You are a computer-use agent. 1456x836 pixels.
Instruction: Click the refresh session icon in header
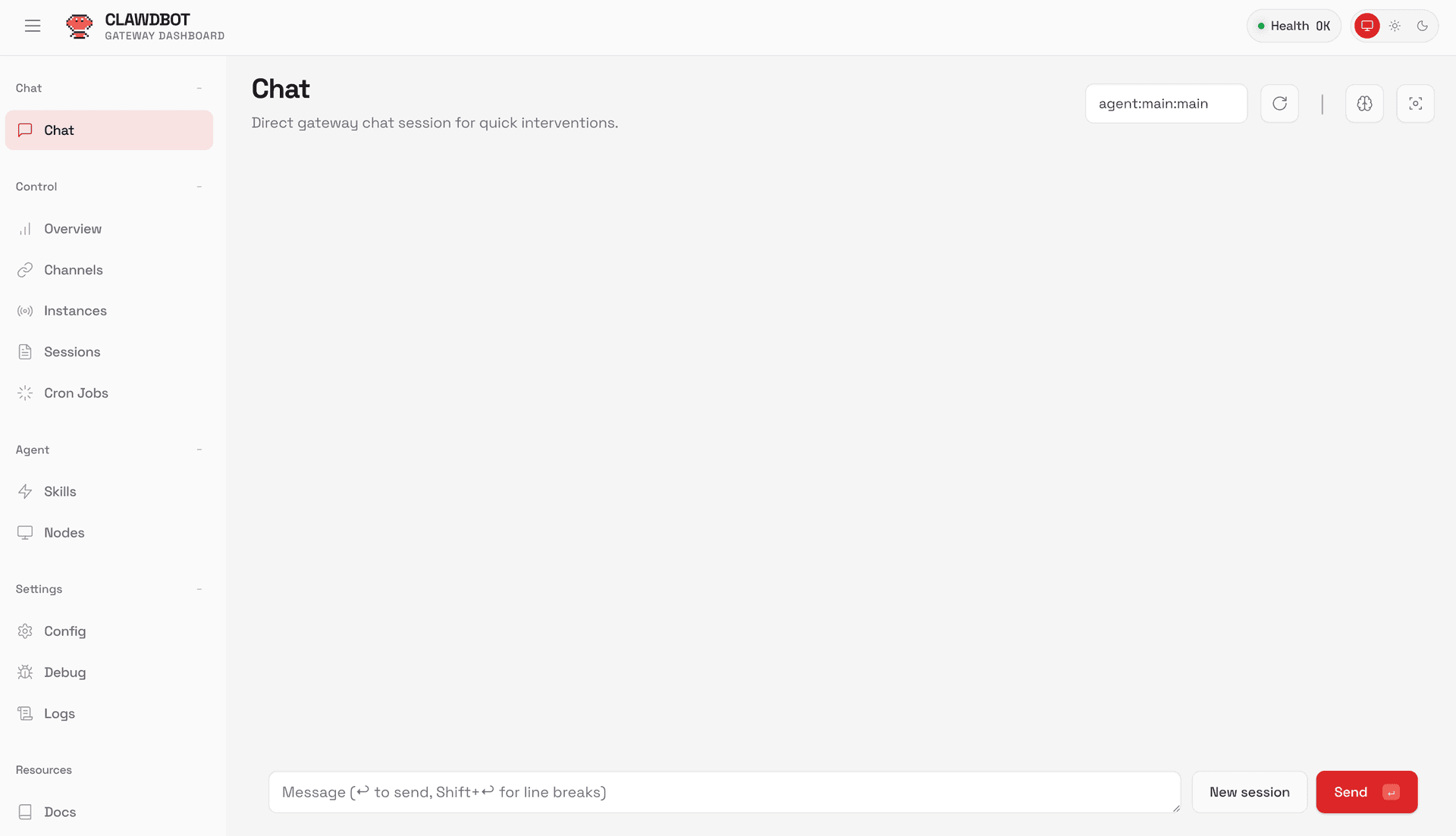pos(1279,103)
